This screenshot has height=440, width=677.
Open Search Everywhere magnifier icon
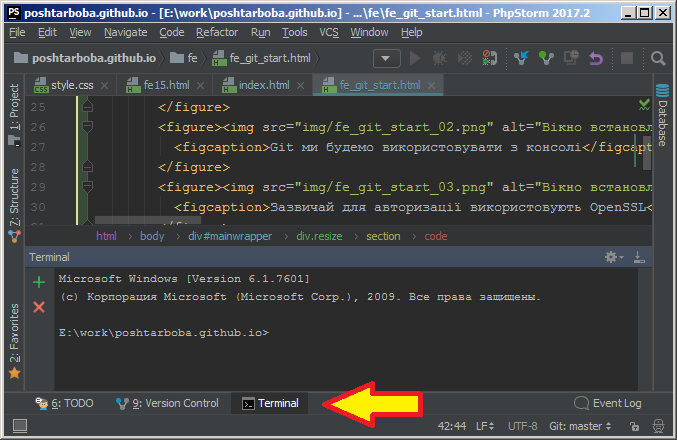[x=658, y=58]
